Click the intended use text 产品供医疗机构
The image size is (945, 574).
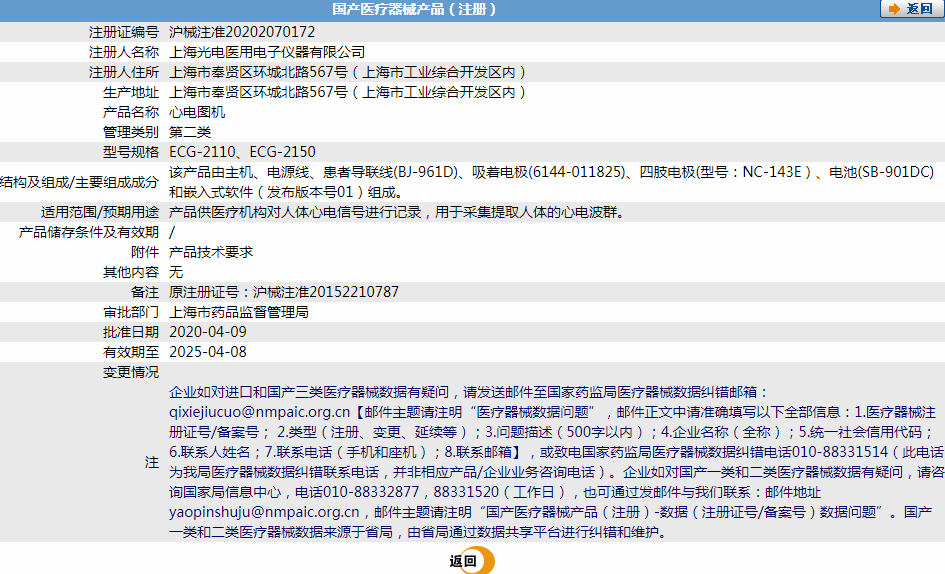click(398, 212)
